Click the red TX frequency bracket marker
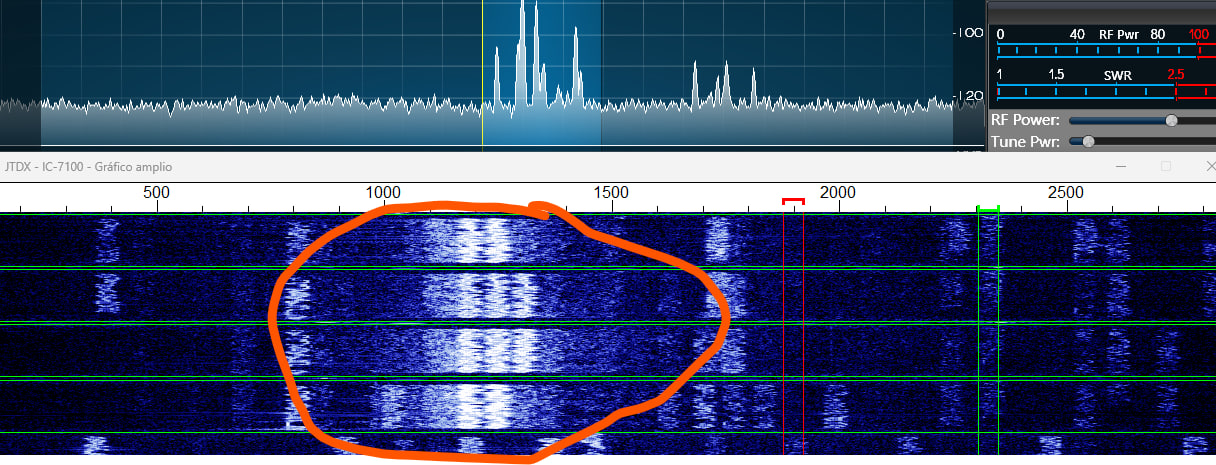Viewport: 1216px width, 465px height. coord(793,201)
